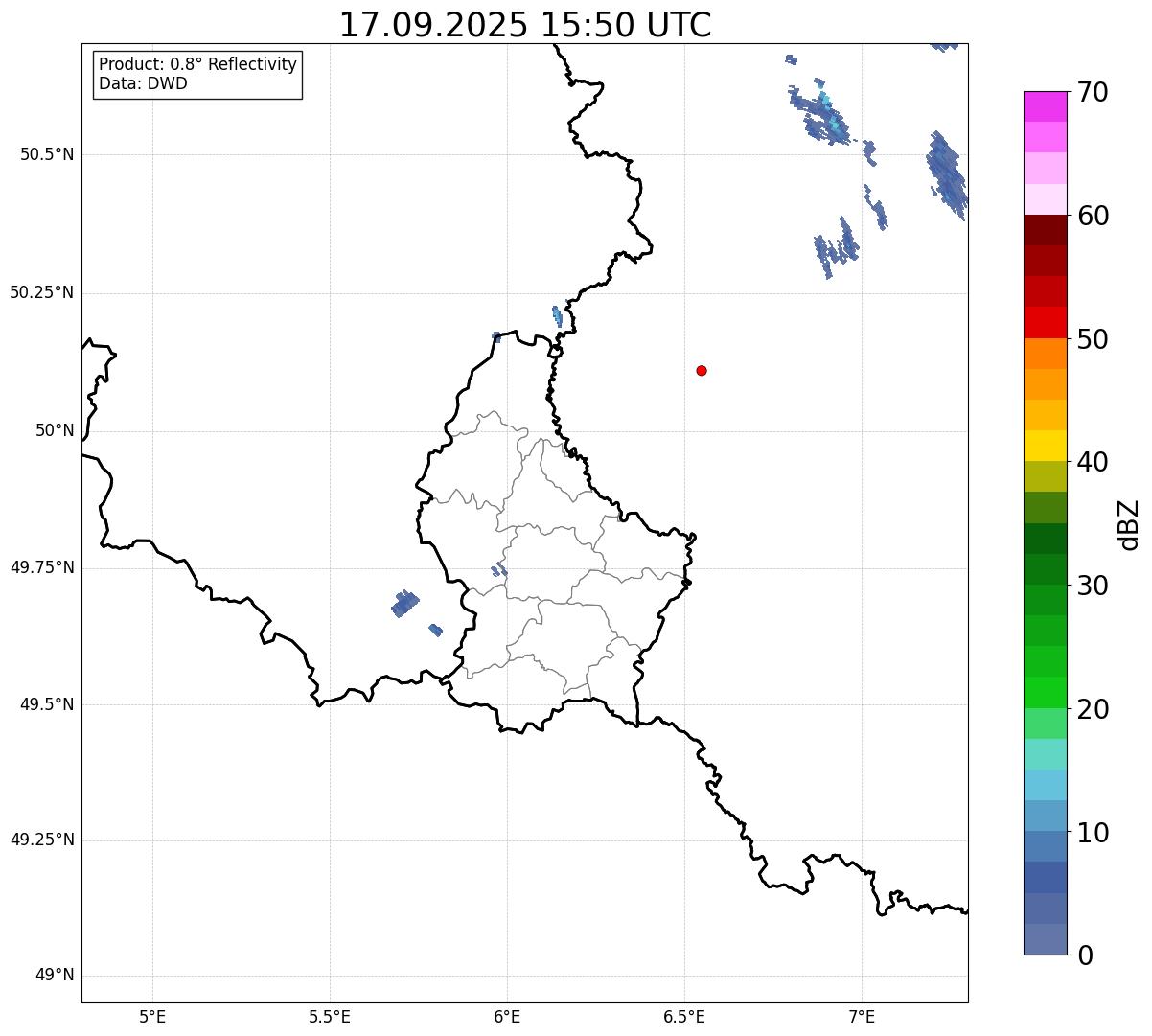Pick the orange swatch just below 50
This screenshot has width=1152, height=1036.
[1045, 354]
